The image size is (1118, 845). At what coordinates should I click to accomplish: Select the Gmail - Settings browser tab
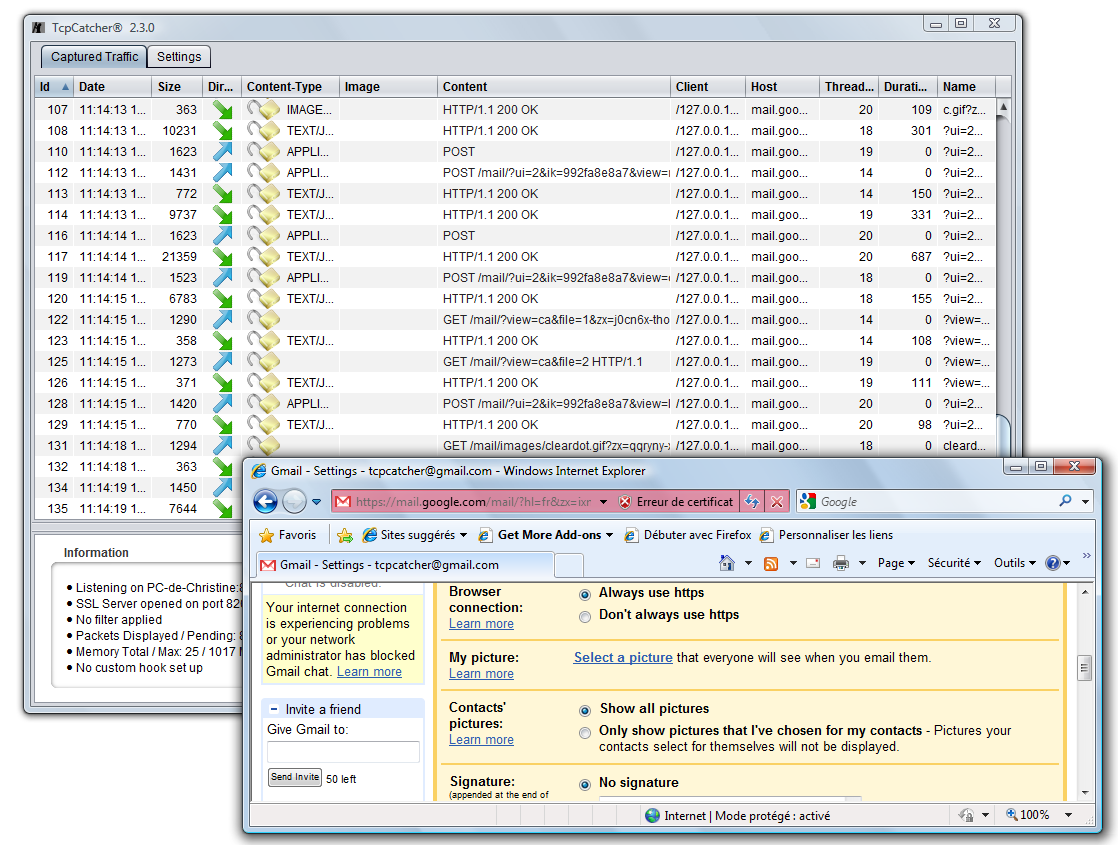[404, 565]
